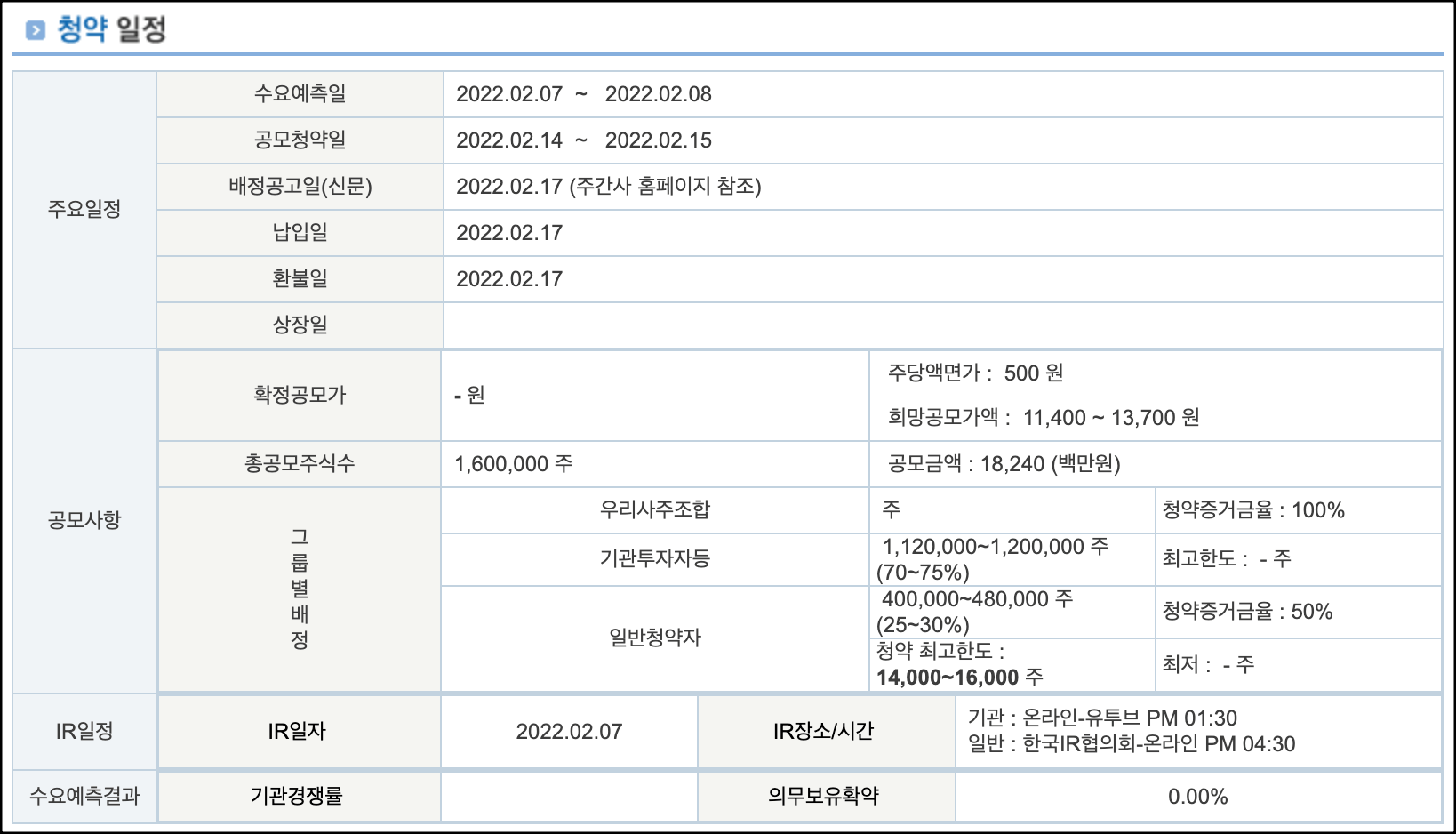Click 청약증거금율 : 50% text
1456x834 pixels.
click(x=1247, y=612)
